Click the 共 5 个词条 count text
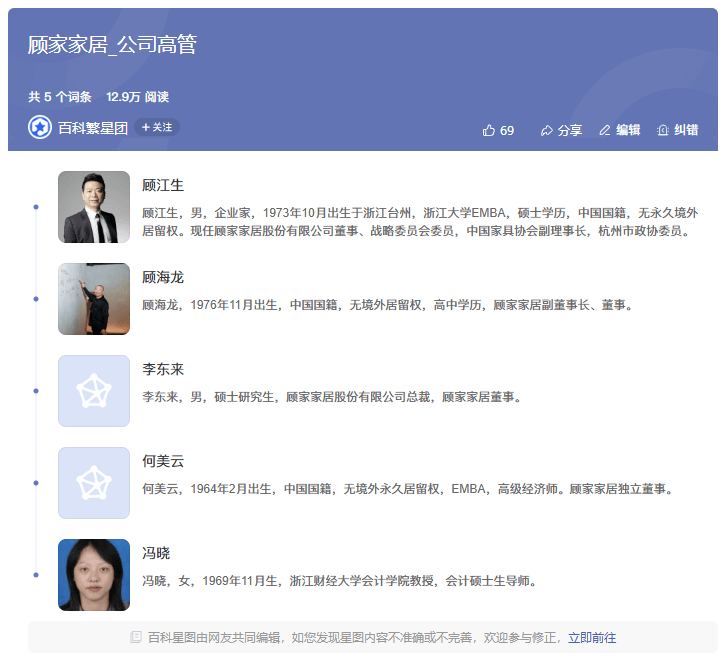This screenshot has width=728, height=660. [60, 97]
